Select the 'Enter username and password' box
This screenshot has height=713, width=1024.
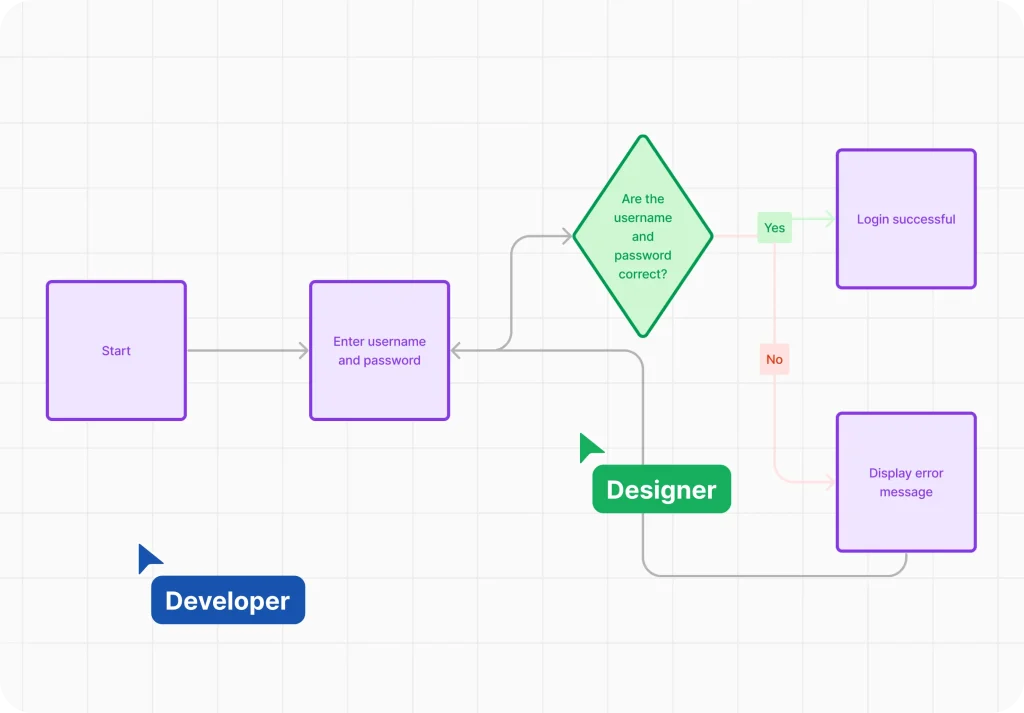[x=379, y=351]
